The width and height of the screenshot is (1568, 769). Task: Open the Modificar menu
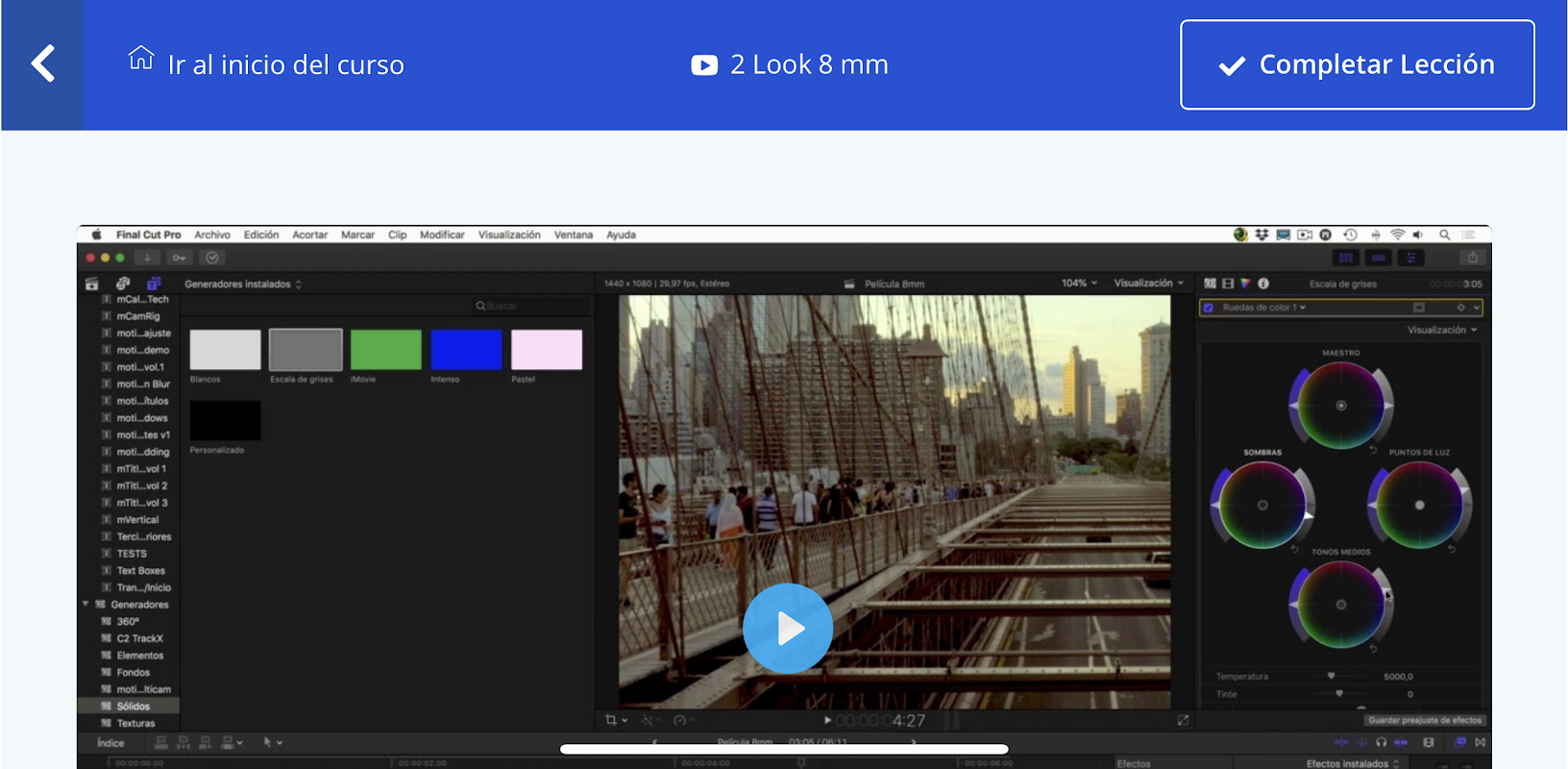[442, 235]
